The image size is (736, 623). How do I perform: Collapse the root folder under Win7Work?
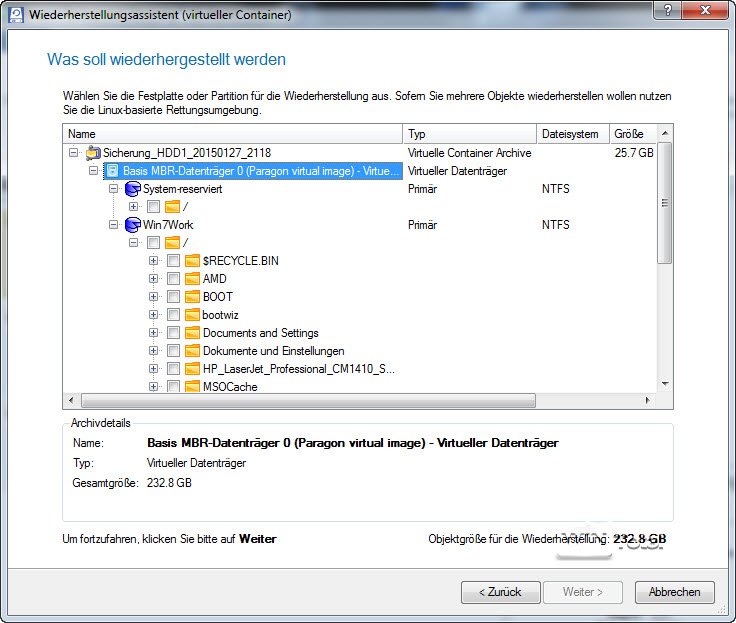pos(133,243)
